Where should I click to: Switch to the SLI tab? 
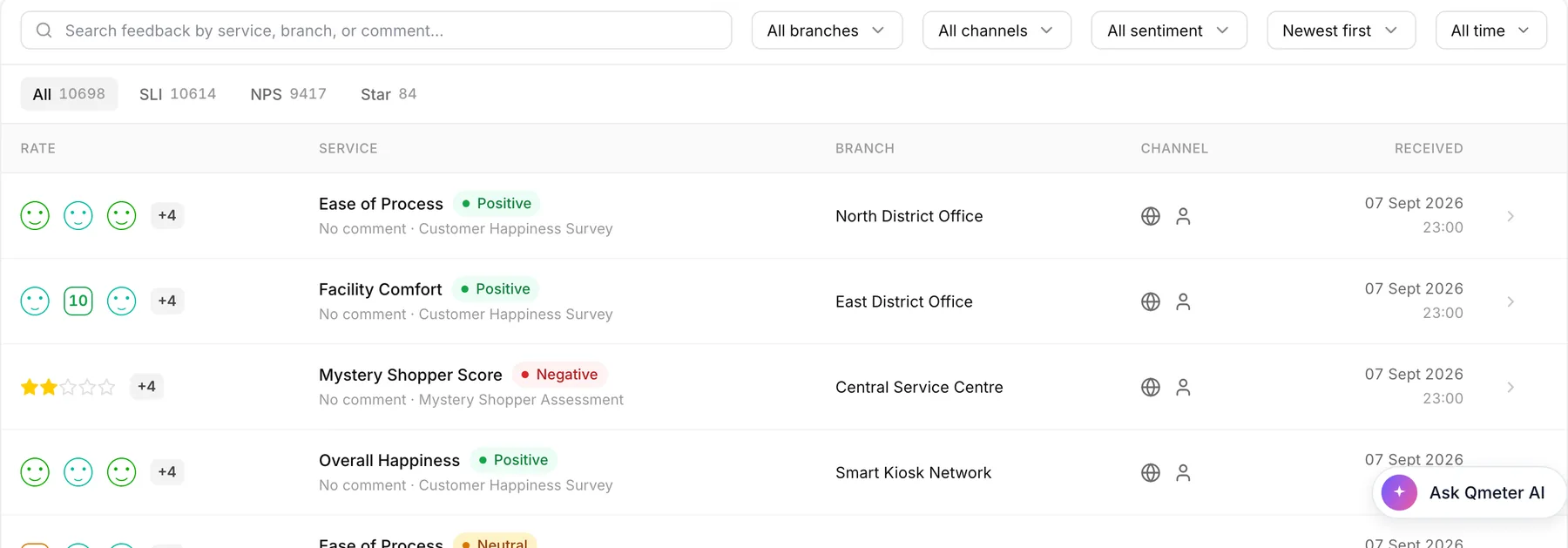click(178, 94)
